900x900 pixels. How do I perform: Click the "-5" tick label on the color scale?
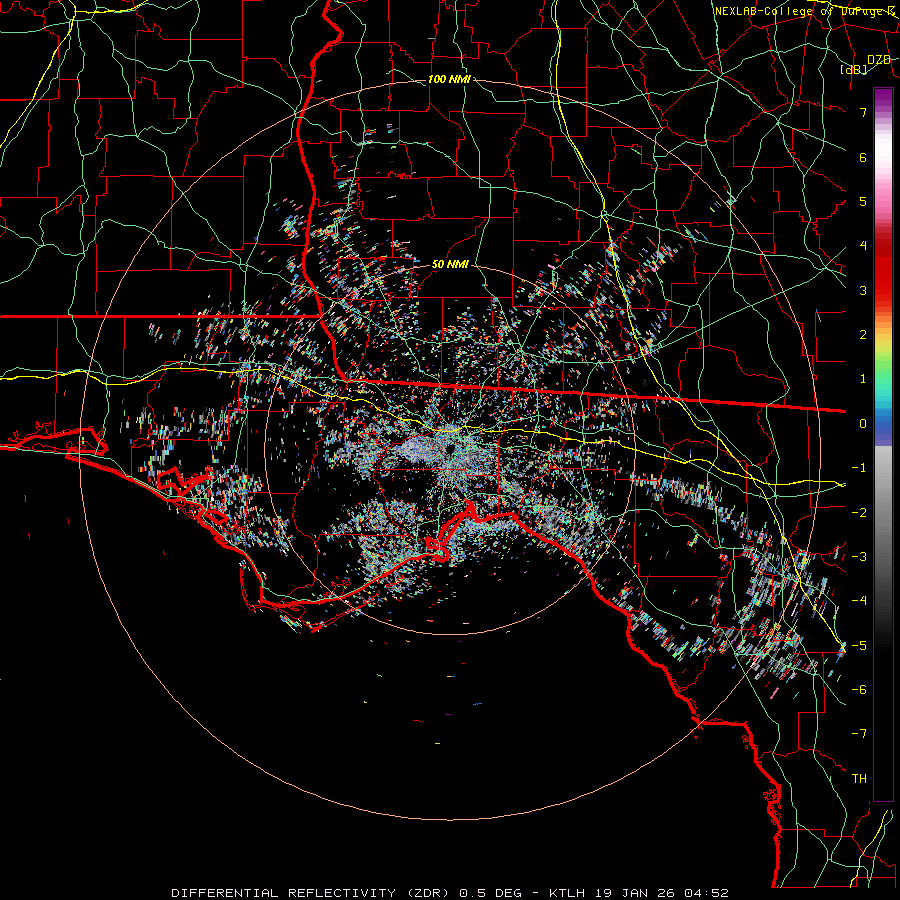(859, 645)
